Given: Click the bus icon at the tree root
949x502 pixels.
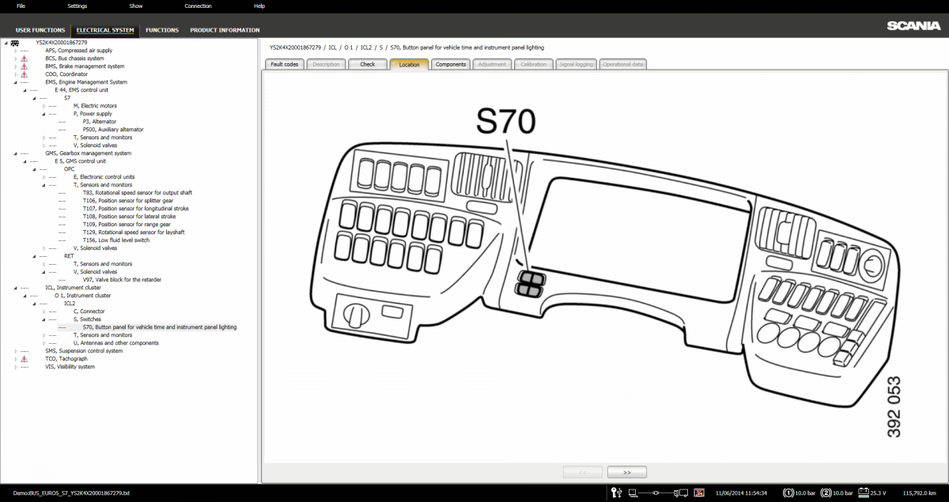Looking at the screenshot, I should [x=15, y=43].
